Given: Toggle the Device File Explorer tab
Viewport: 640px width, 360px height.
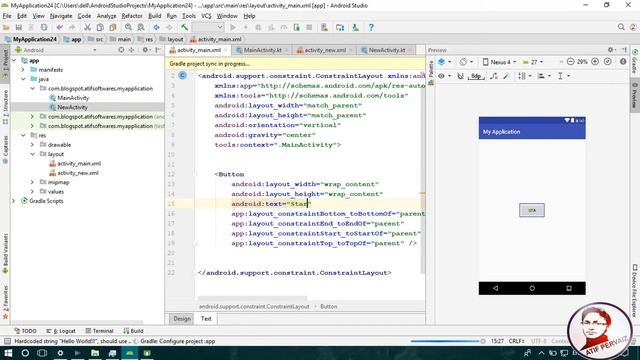Looking at the screenshot, I should click(635, 290).
